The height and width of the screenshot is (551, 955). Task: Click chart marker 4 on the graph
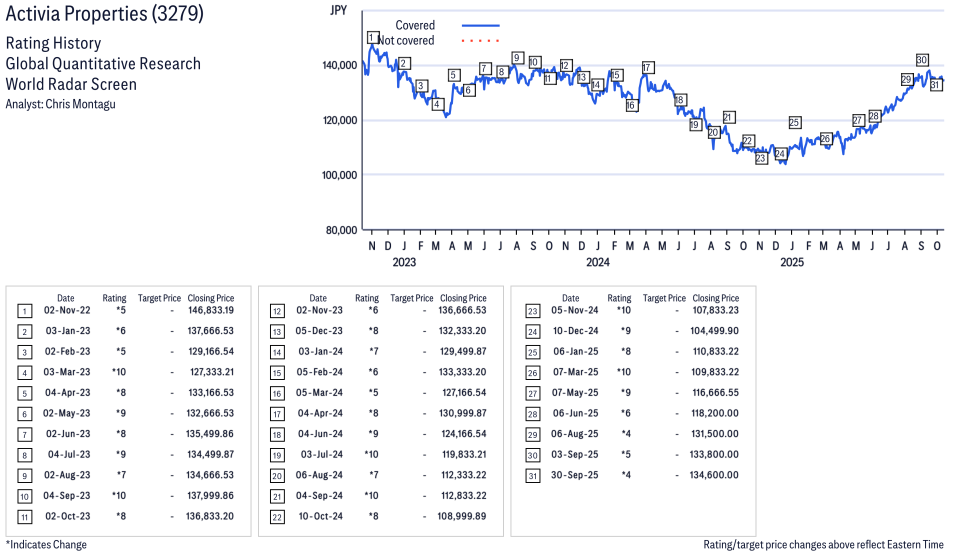[437, 105]
